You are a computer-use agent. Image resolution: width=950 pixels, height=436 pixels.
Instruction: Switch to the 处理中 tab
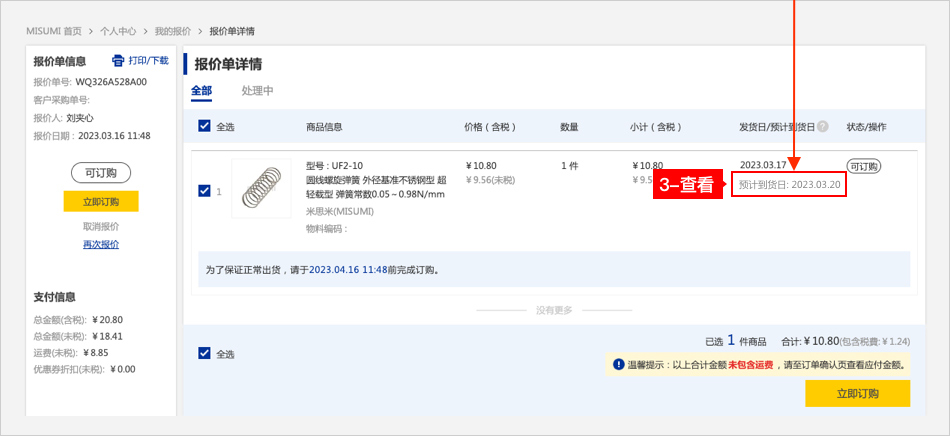[x=257, y=91]
